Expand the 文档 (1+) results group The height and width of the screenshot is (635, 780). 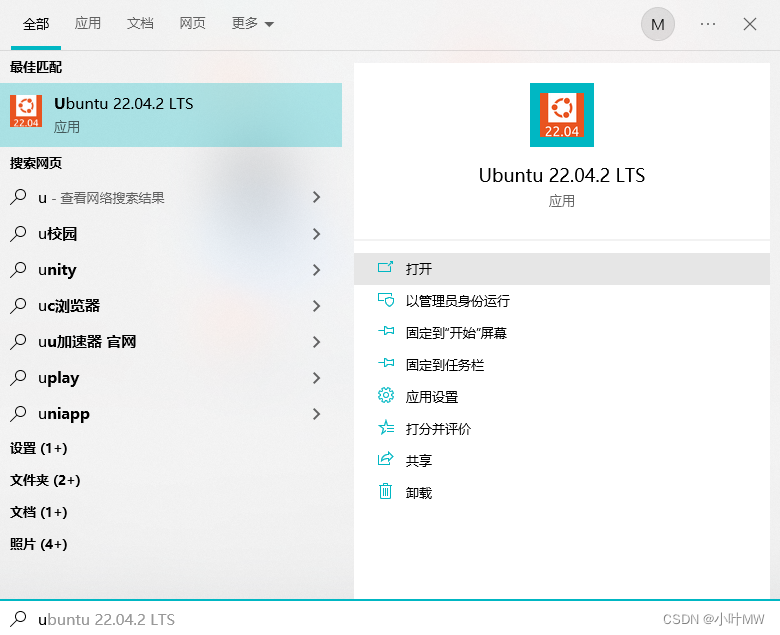pyautogui.click(x=38, y=512)
